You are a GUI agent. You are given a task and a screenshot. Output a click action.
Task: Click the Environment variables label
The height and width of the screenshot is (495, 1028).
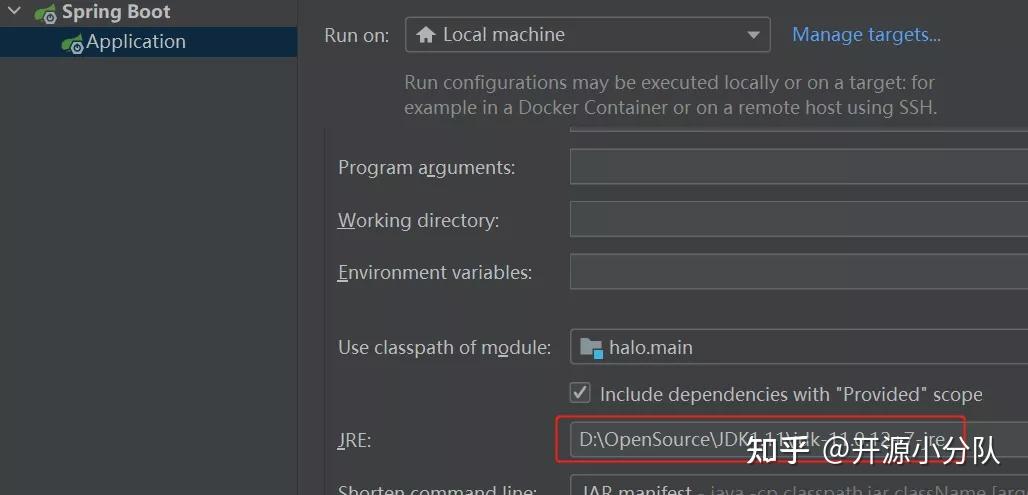tap(435, 272)
